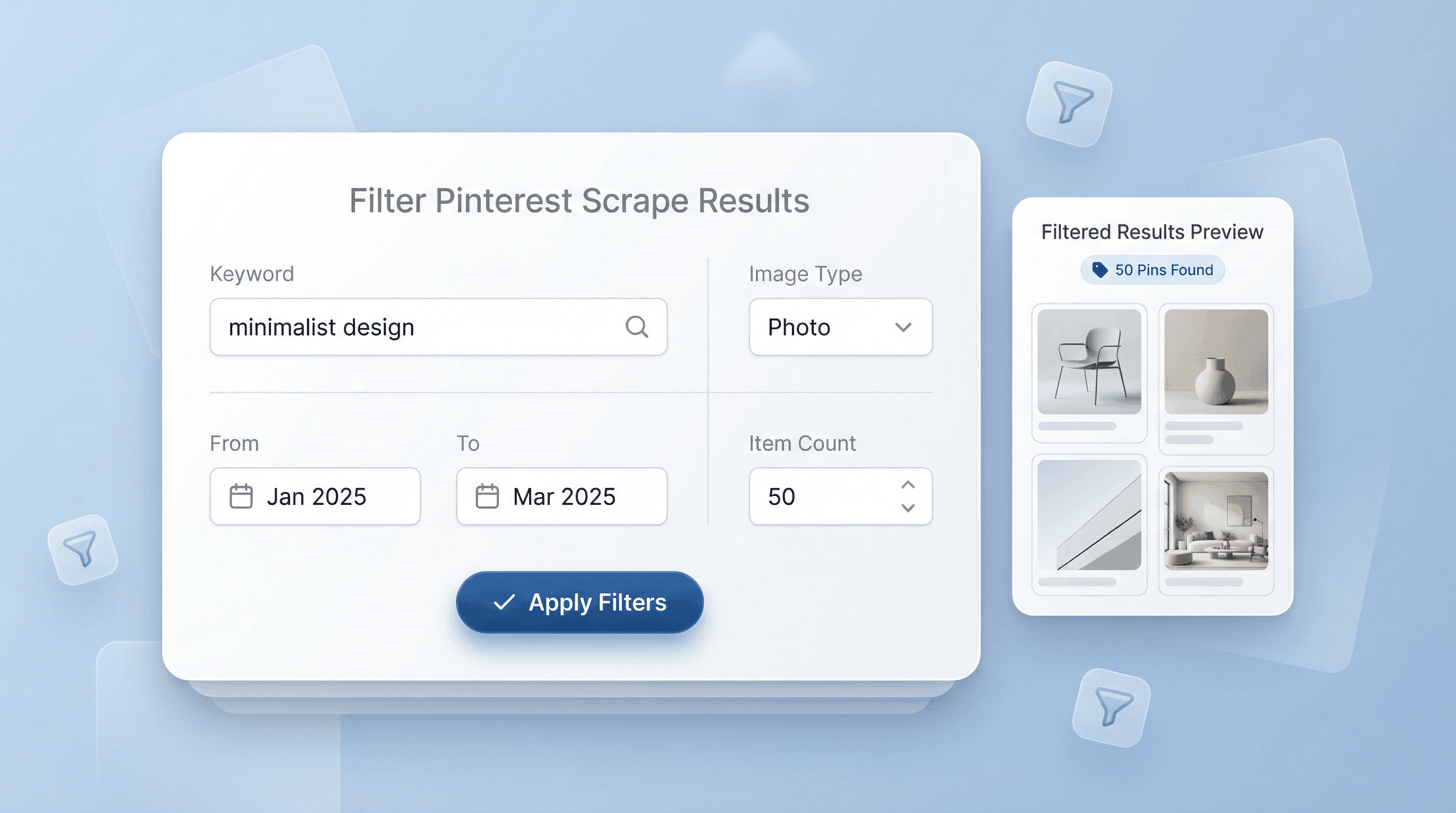Click the search magnifier icon in Keyword field
Image resolution: width=1456 pixels, height=813 pixels.
pyautogui.click(x=636, y=327)
